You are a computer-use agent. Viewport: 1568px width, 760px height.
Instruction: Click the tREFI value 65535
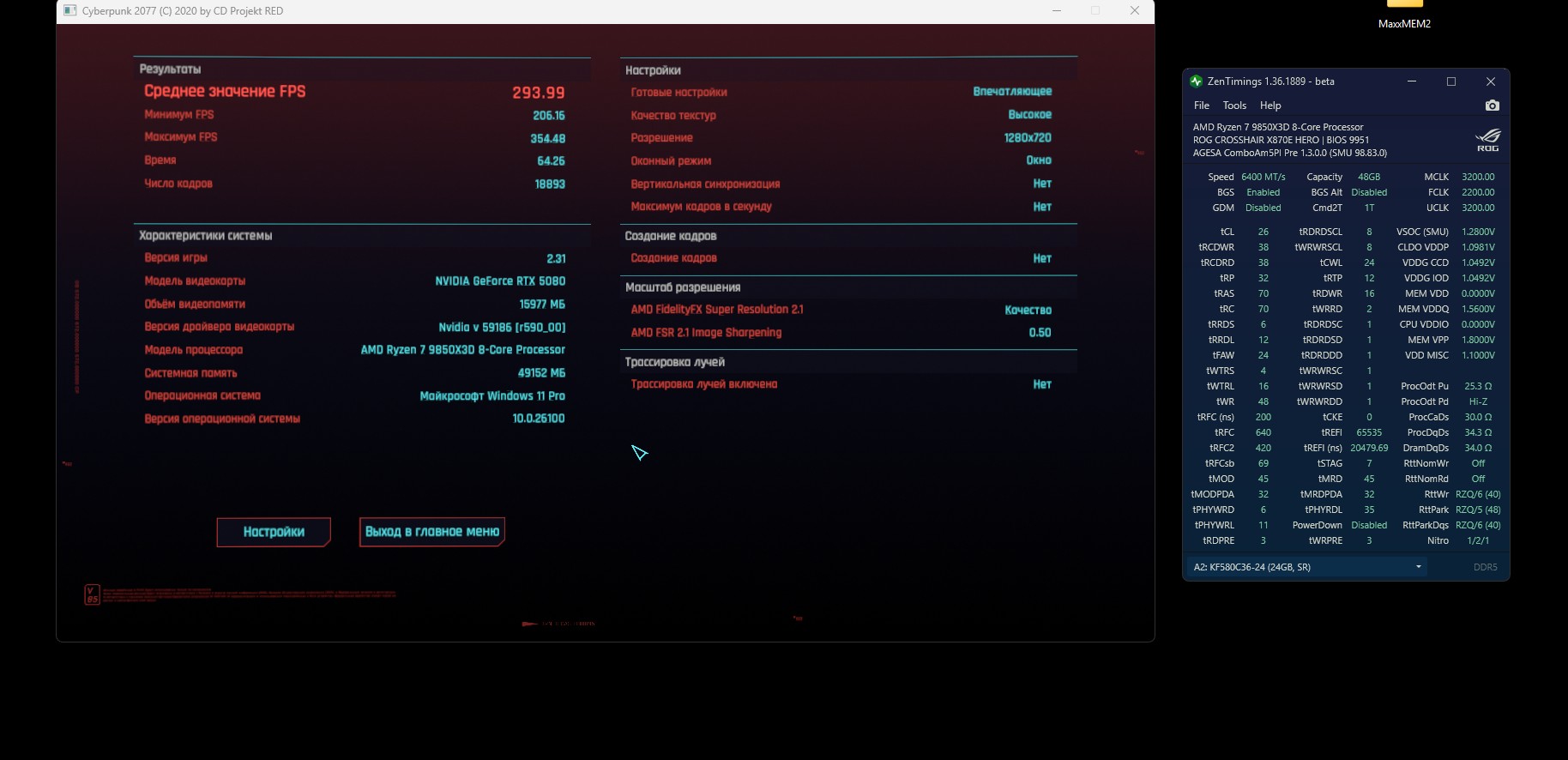click(x=1369, y=432)
